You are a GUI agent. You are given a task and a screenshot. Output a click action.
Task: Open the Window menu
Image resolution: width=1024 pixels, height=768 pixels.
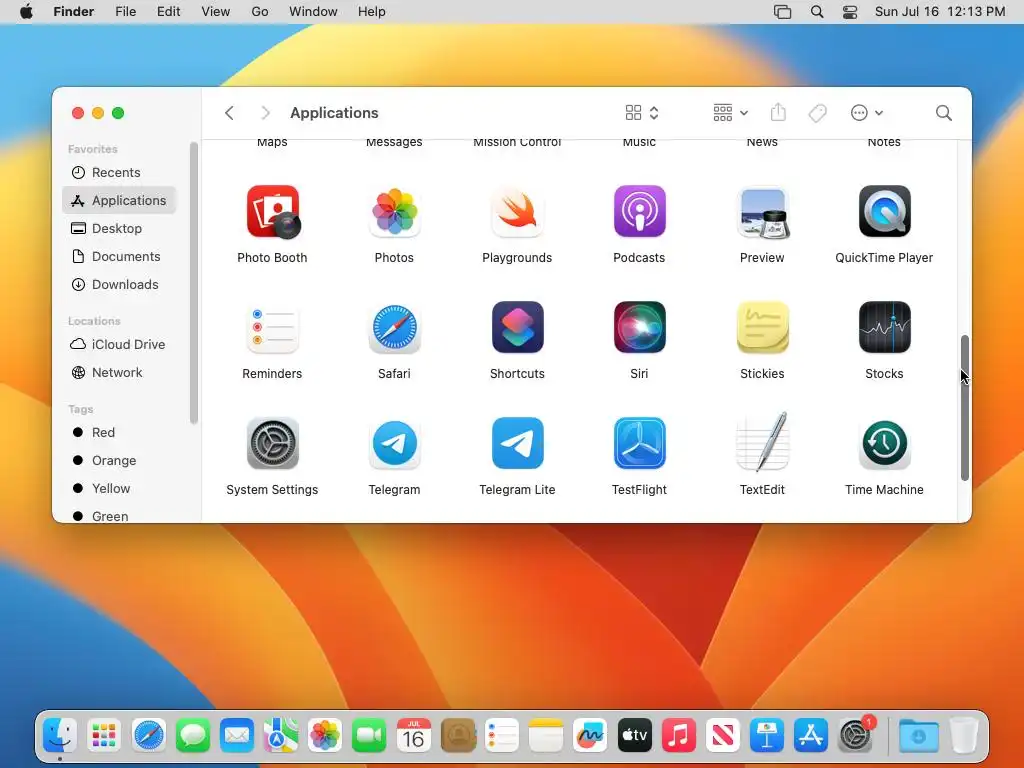(x=313, y=12)
